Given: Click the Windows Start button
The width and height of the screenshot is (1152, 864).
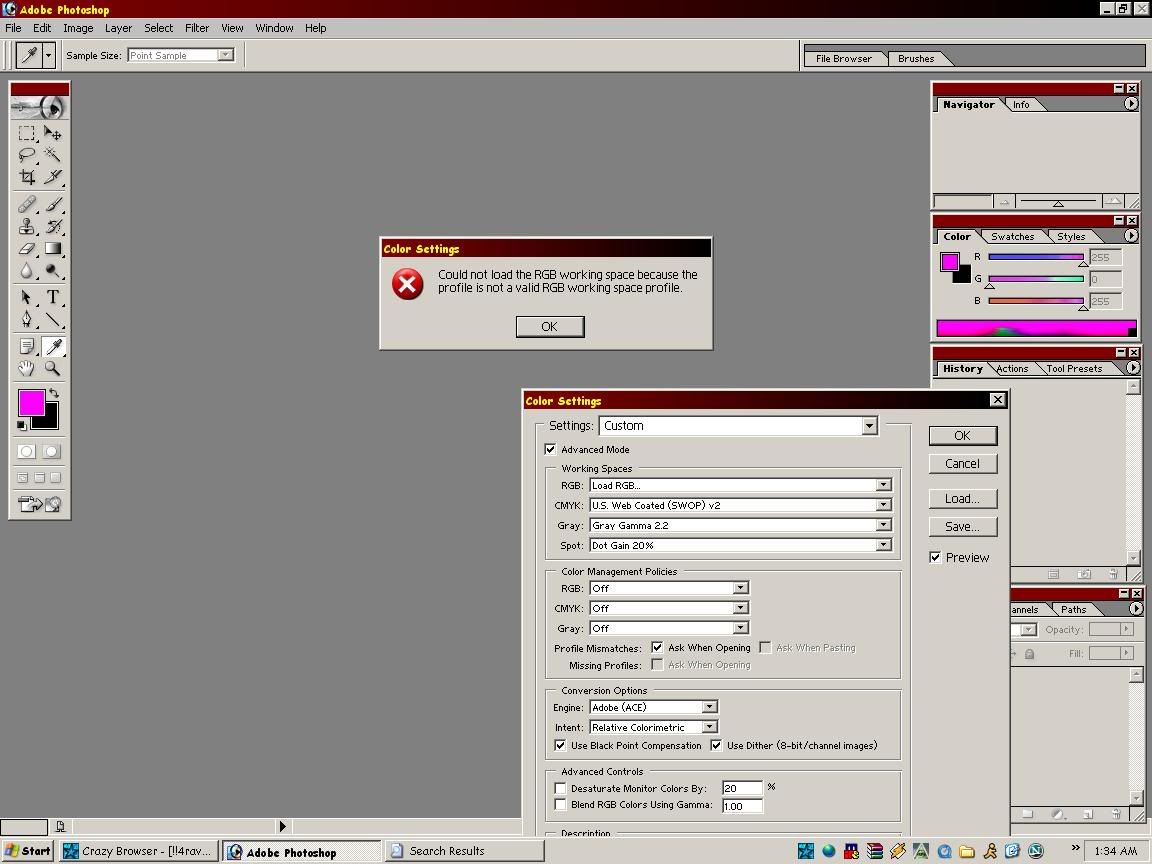Looking at the screenshot, I should coord(28,851).
